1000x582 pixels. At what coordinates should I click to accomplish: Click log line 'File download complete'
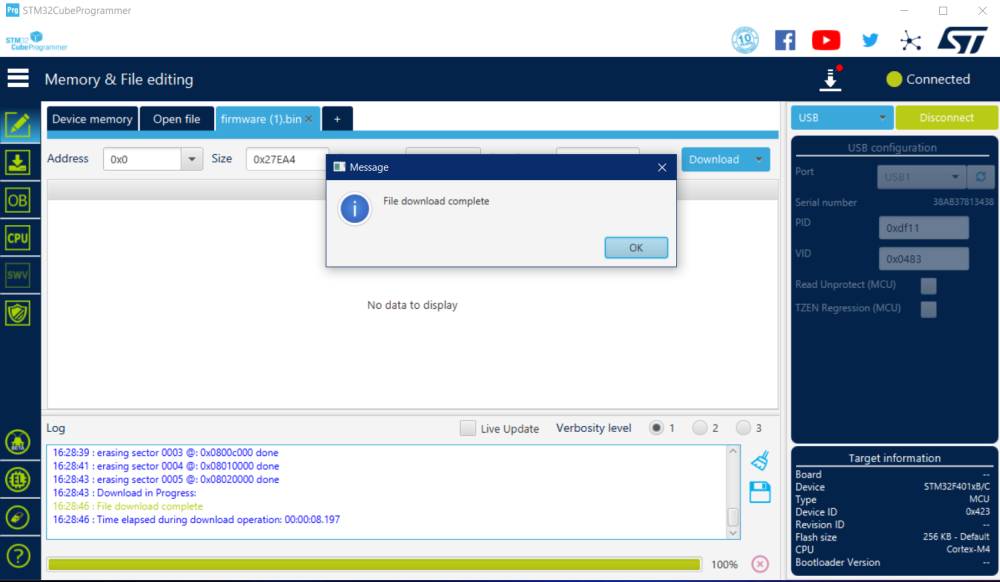[x=128, y=506]
